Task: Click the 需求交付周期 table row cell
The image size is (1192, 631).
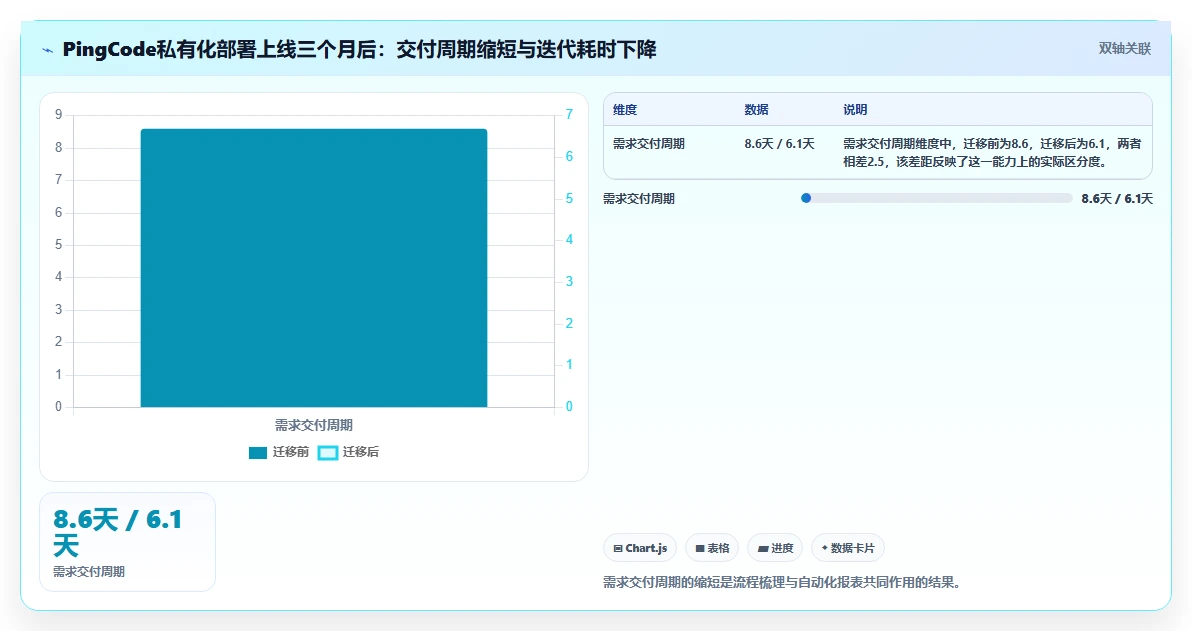Action: pos(648,144)
